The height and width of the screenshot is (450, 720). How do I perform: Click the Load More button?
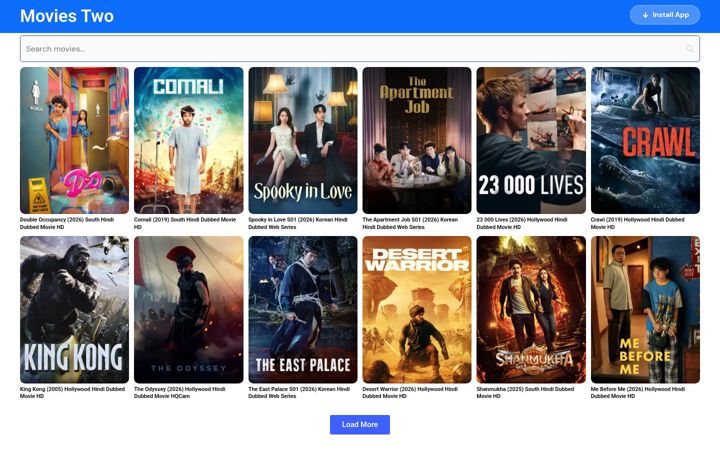point(360,425)
